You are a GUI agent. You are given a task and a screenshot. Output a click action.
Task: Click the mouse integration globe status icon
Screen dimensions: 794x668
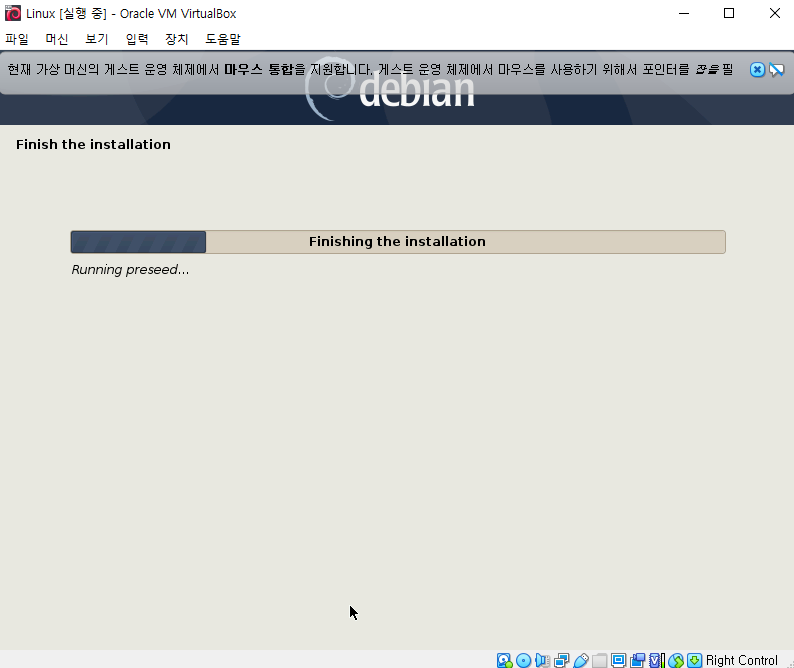[x=676, y=660]
